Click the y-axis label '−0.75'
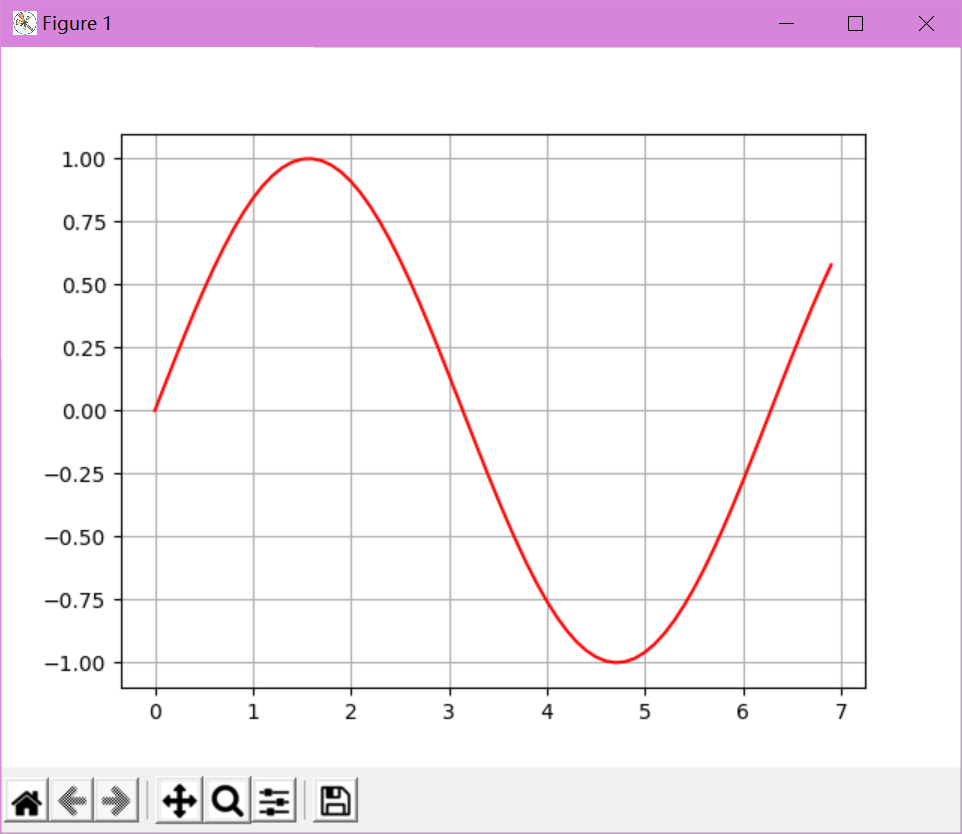Image resolution: width=962 pixels, height=834 pixels. (74, 600)
